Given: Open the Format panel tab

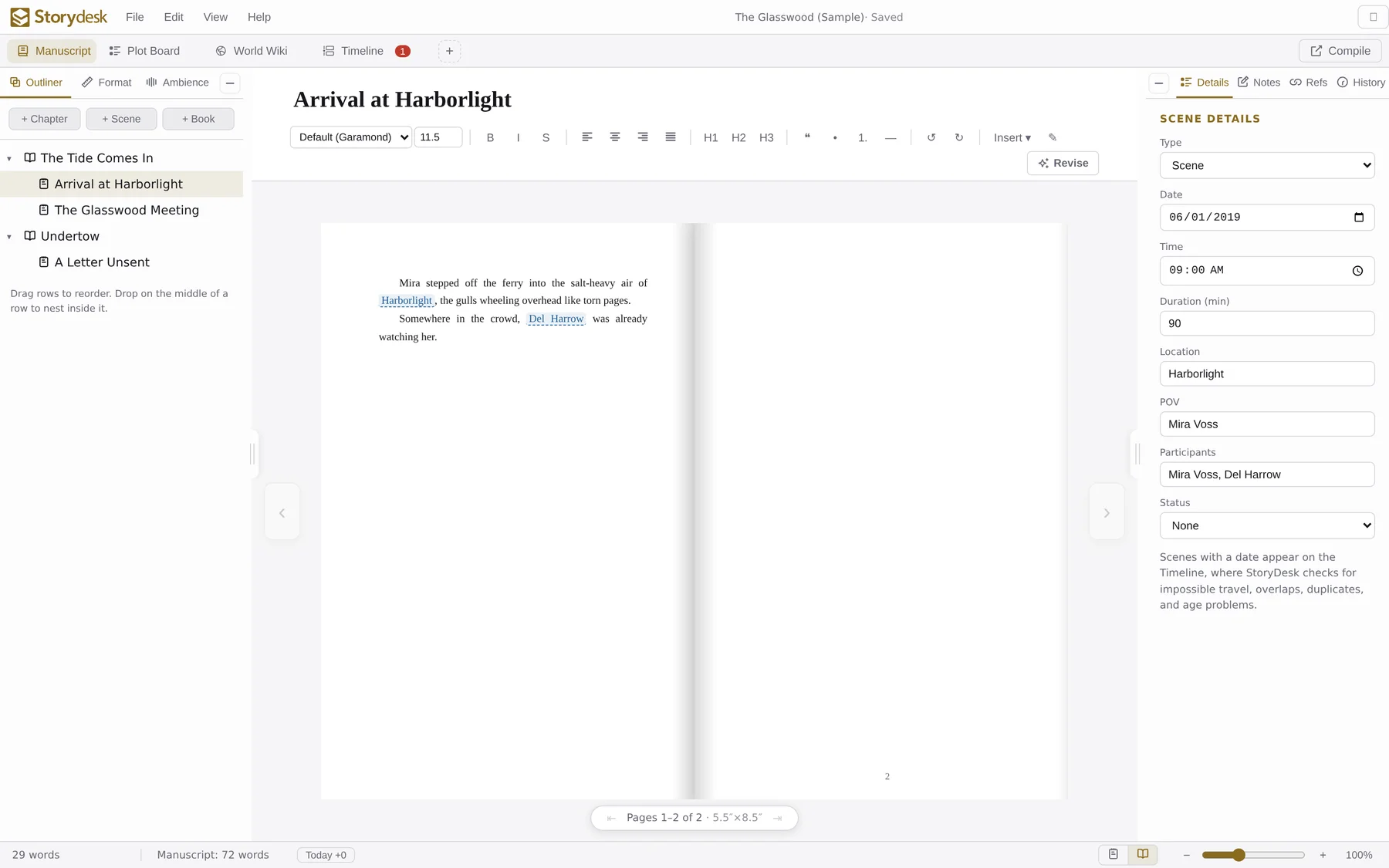Looking at the screenshot, I should click(x=106, y=83).
